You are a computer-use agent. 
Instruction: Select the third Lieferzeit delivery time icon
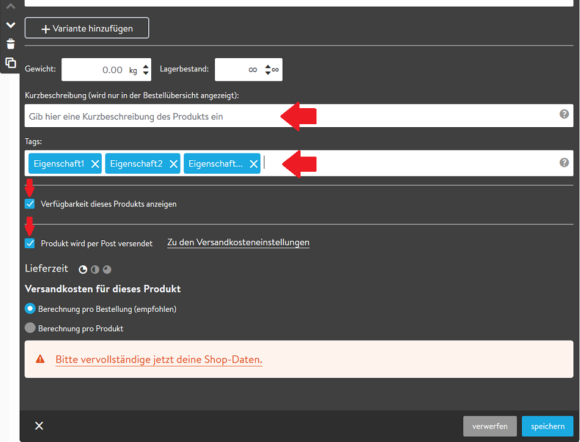pyautogui.click(x=107, y=270)
